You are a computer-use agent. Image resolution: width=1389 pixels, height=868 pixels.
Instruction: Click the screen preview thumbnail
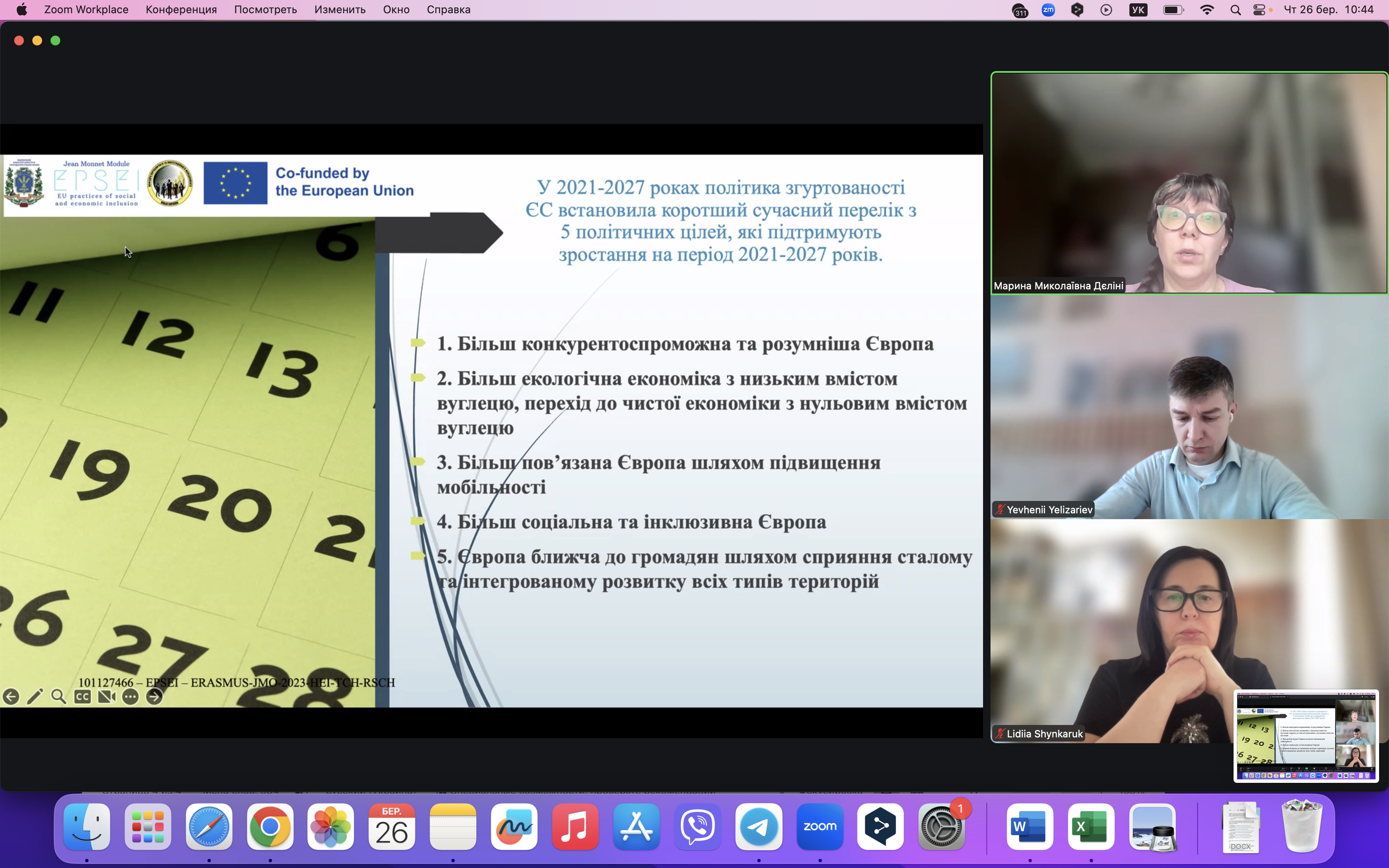1306,736
